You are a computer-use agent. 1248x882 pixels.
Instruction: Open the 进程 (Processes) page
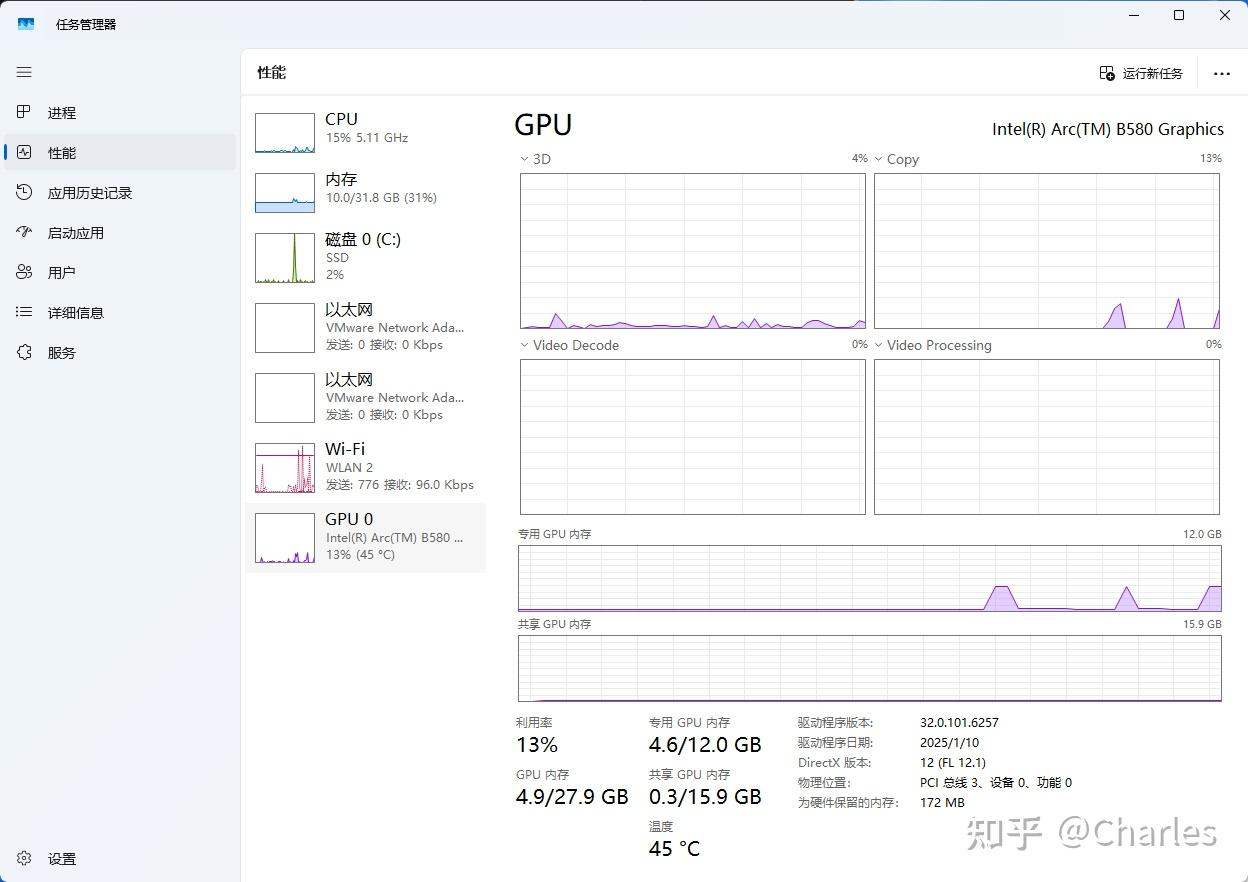(x=62, y=112)
